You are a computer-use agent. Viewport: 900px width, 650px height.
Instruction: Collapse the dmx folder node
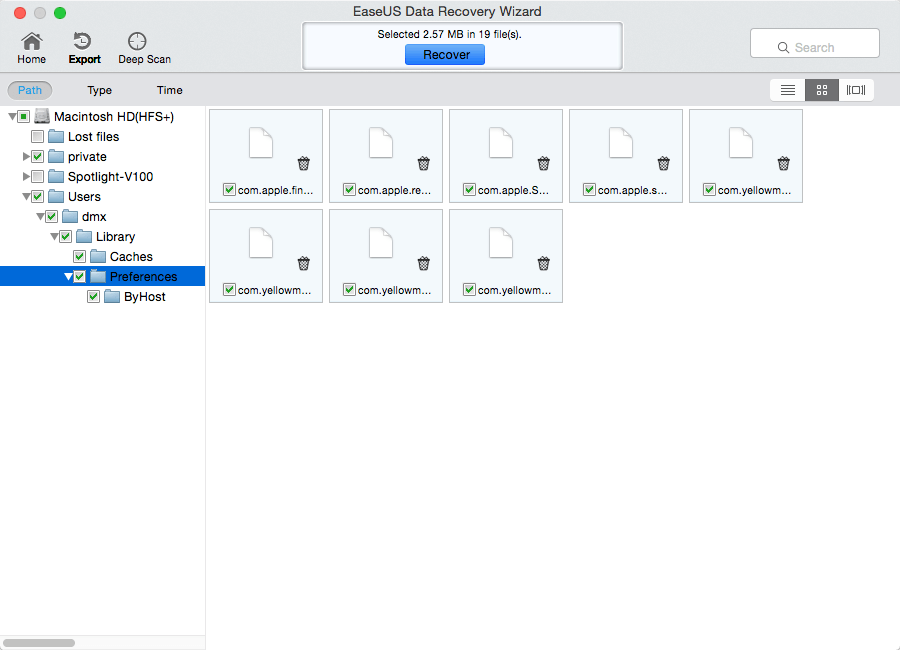tap(40, 216)
